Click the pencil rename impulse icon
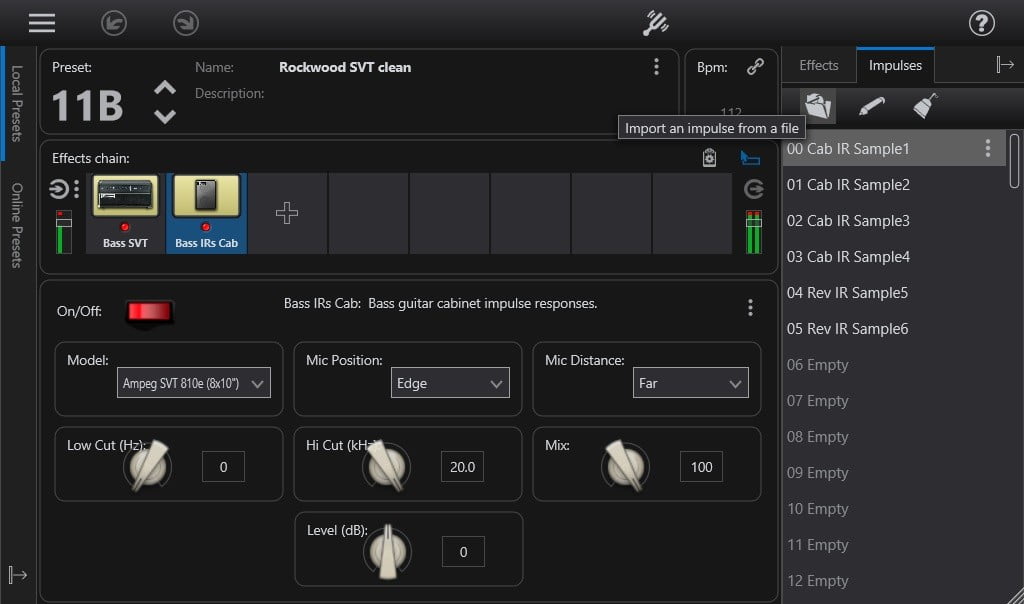This screenshot has height=604, width=1024. pos(871,105)
